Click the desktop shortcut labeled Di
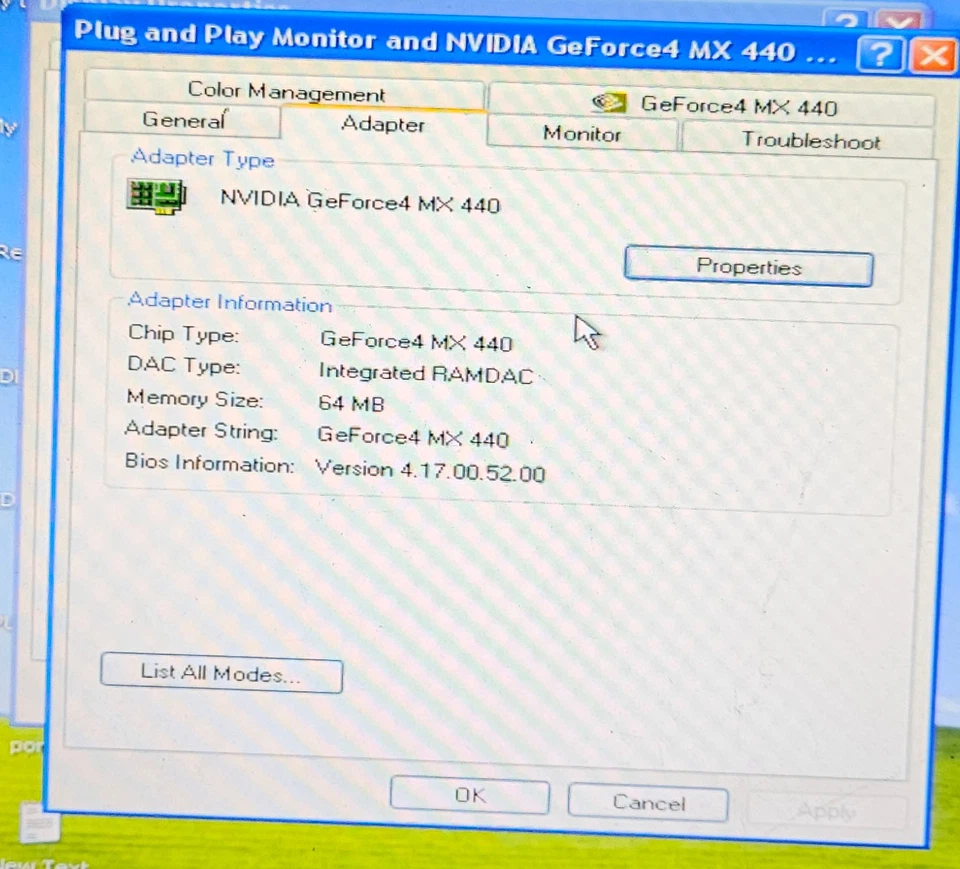Image resolution: width=960 pixels, height=869 pixels. click(10, 375)
